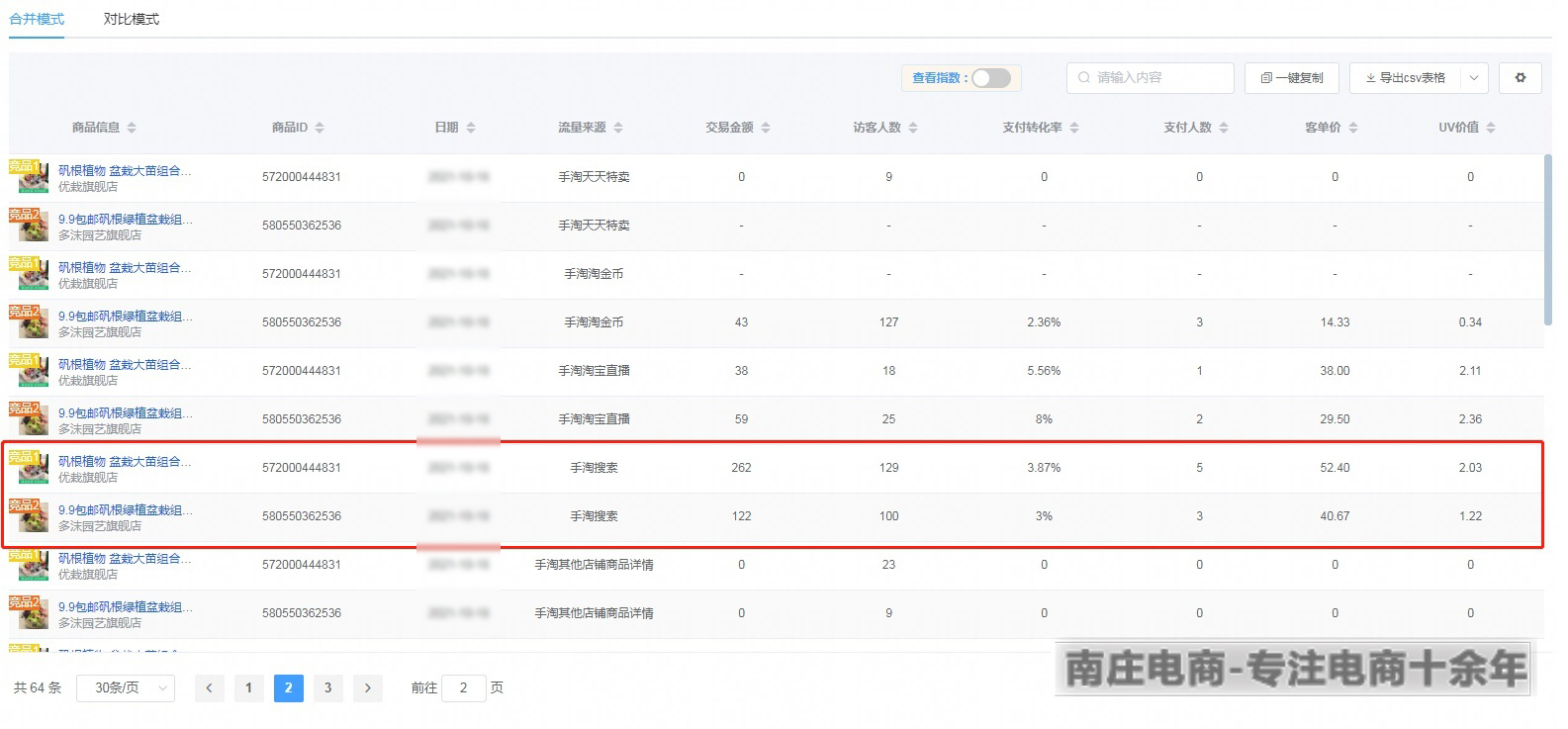Click the 导出csv表格 button

point(1405,78)
